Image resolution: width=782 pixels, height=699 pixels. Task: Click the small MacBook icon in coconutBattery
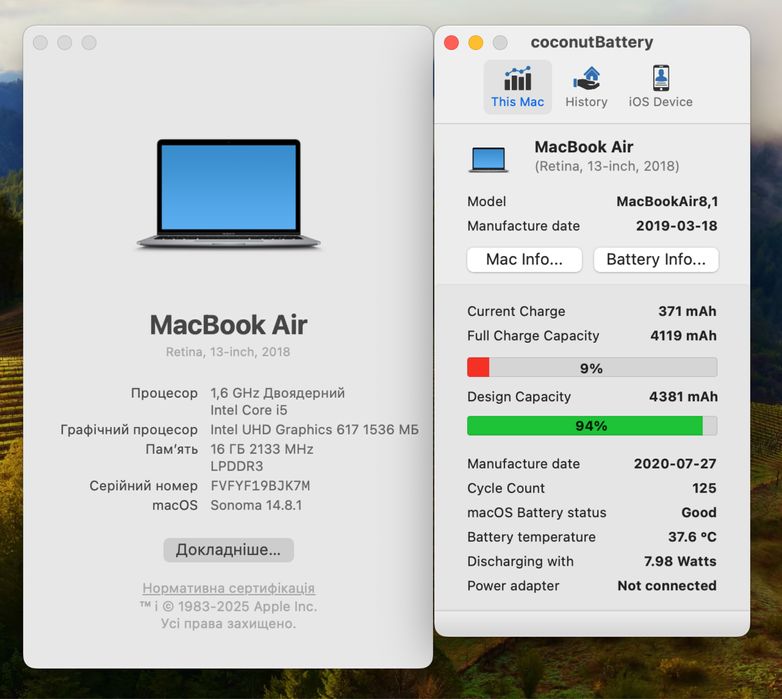pyautogui.click(x=488, y=160)
